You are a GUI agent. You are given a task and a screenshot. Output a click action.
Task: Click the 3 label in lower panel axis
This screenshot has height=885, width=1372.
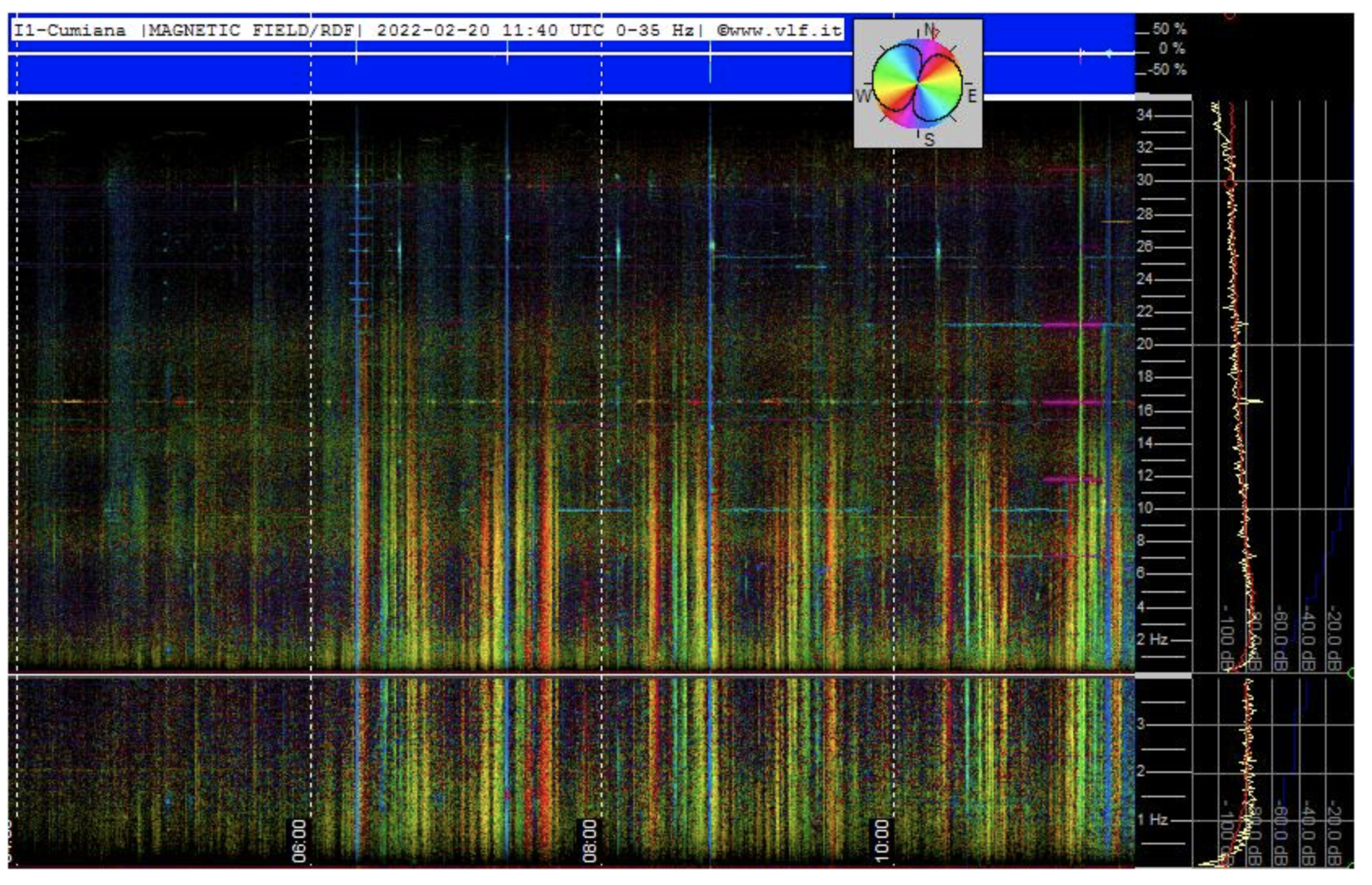[x=1141, y=723]
